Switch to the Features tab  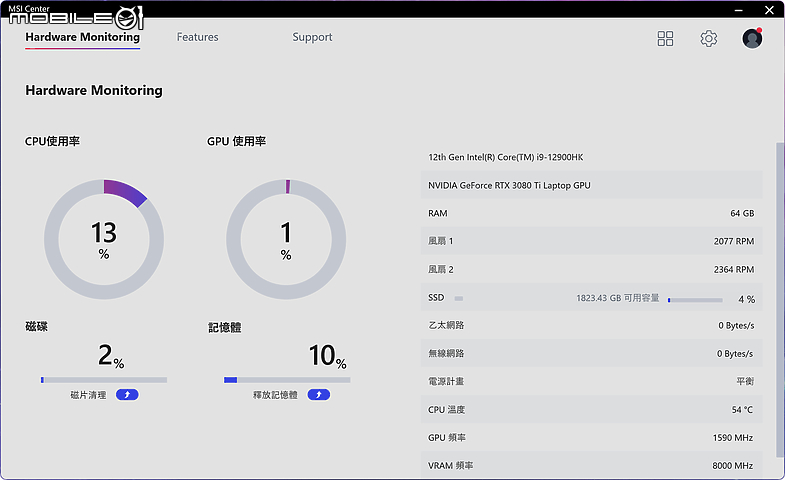[197, 37]
